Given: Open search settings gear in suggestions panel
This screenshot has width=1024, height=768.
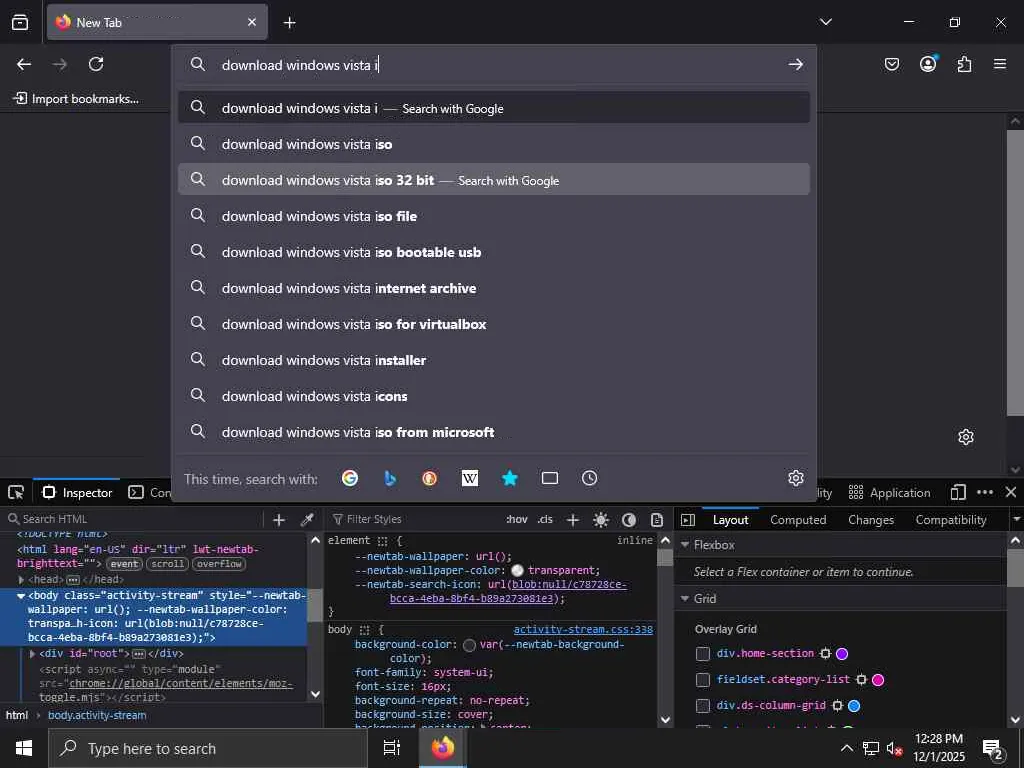Looking at the screenshot, I should click(795, 478).
